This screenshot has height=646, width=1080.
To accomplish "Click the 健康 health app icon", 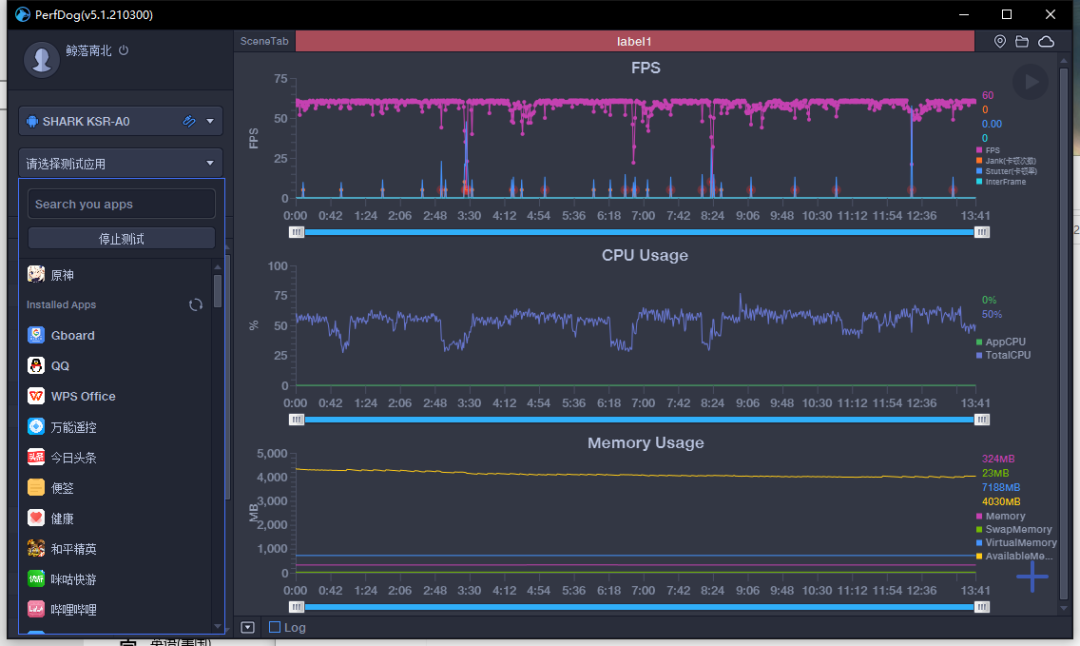I will point(36,517).
